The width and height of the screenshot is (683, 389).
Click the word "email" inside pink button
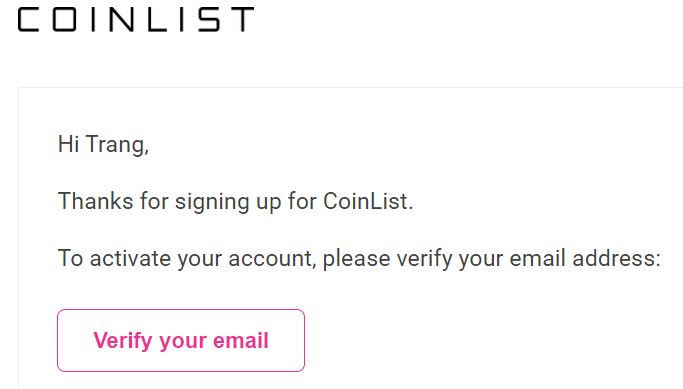240,340
